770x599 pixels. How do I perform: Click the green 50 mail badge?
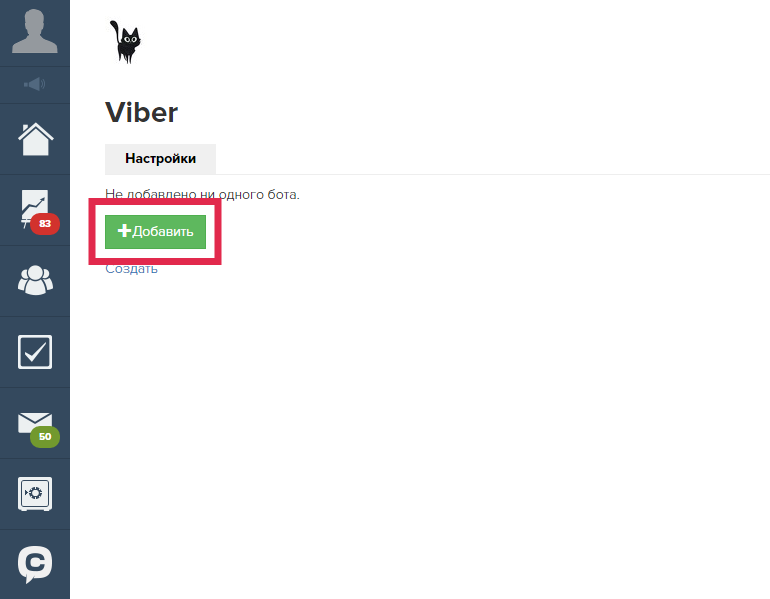tap(45, 437)
